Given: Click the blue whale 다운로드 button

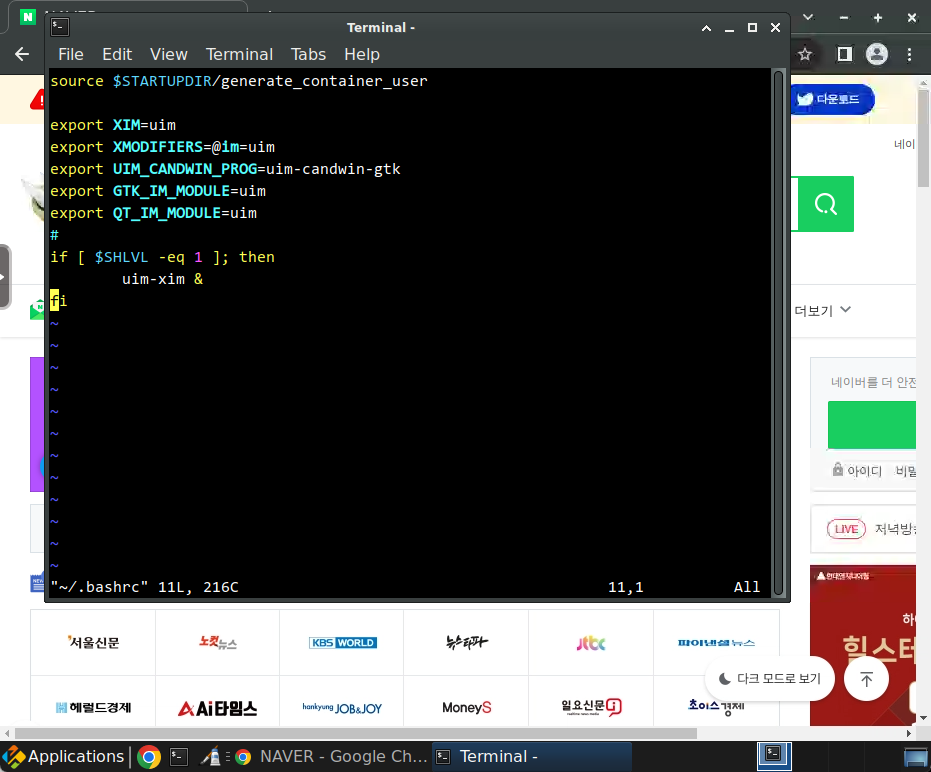Looking at the screenshot, I should tap(833, 99).
